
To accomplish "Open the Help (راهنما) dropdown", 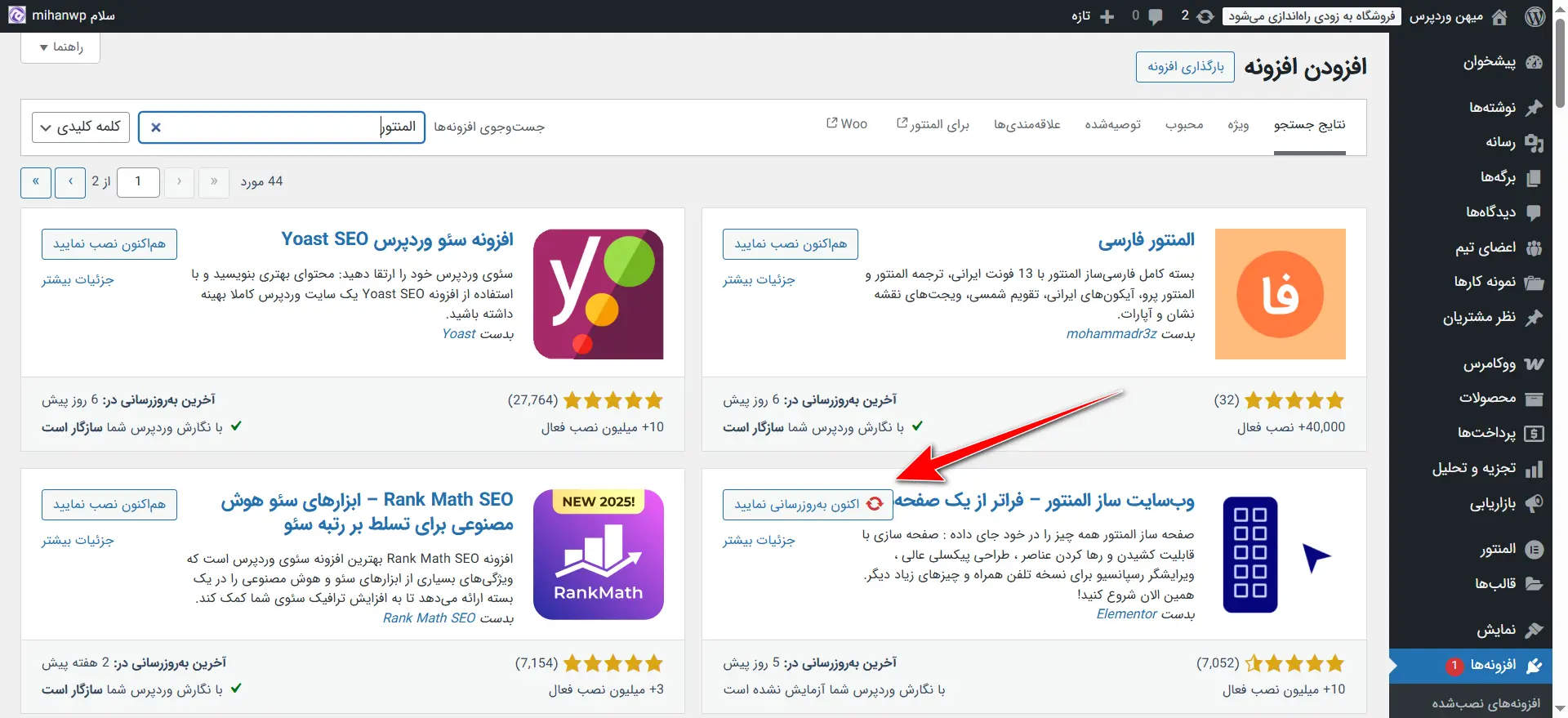I will pyautogui.click(x=60, y=47).
